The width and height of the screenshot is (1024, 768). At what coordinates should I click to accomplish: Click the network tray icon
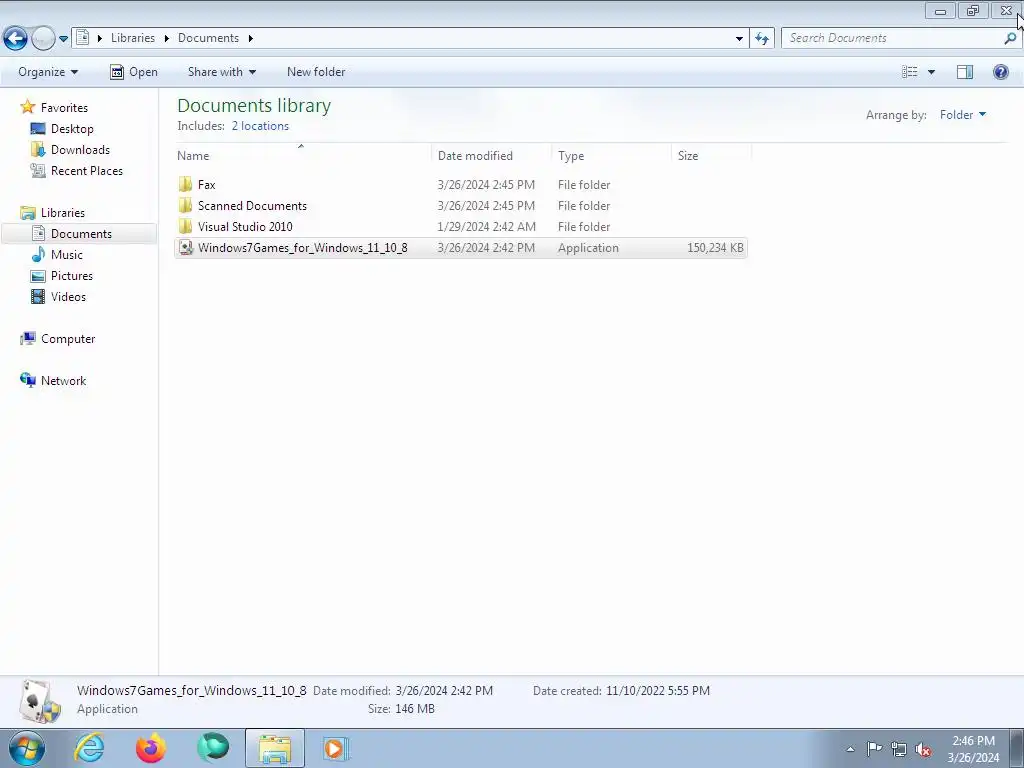(899, 749)
